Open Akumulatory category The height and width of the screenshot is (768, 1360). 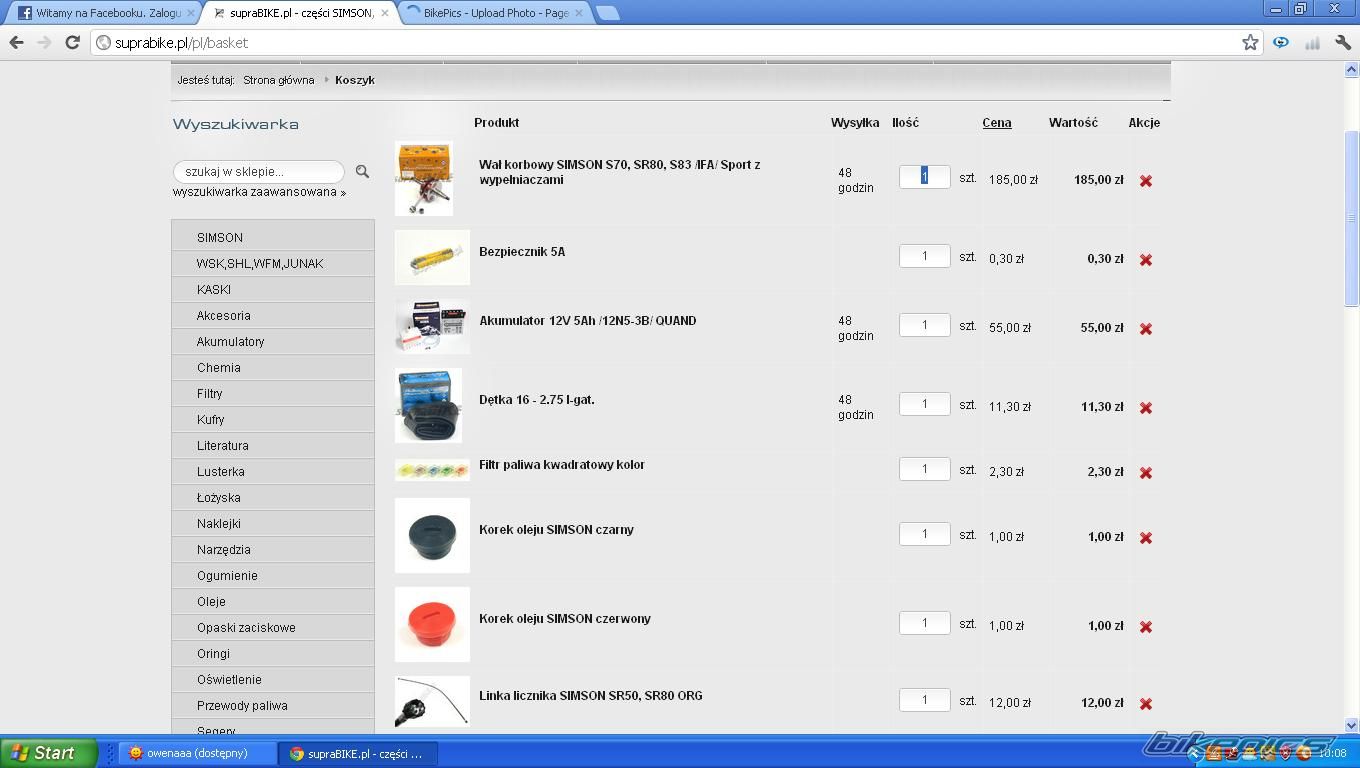[273, 342]
